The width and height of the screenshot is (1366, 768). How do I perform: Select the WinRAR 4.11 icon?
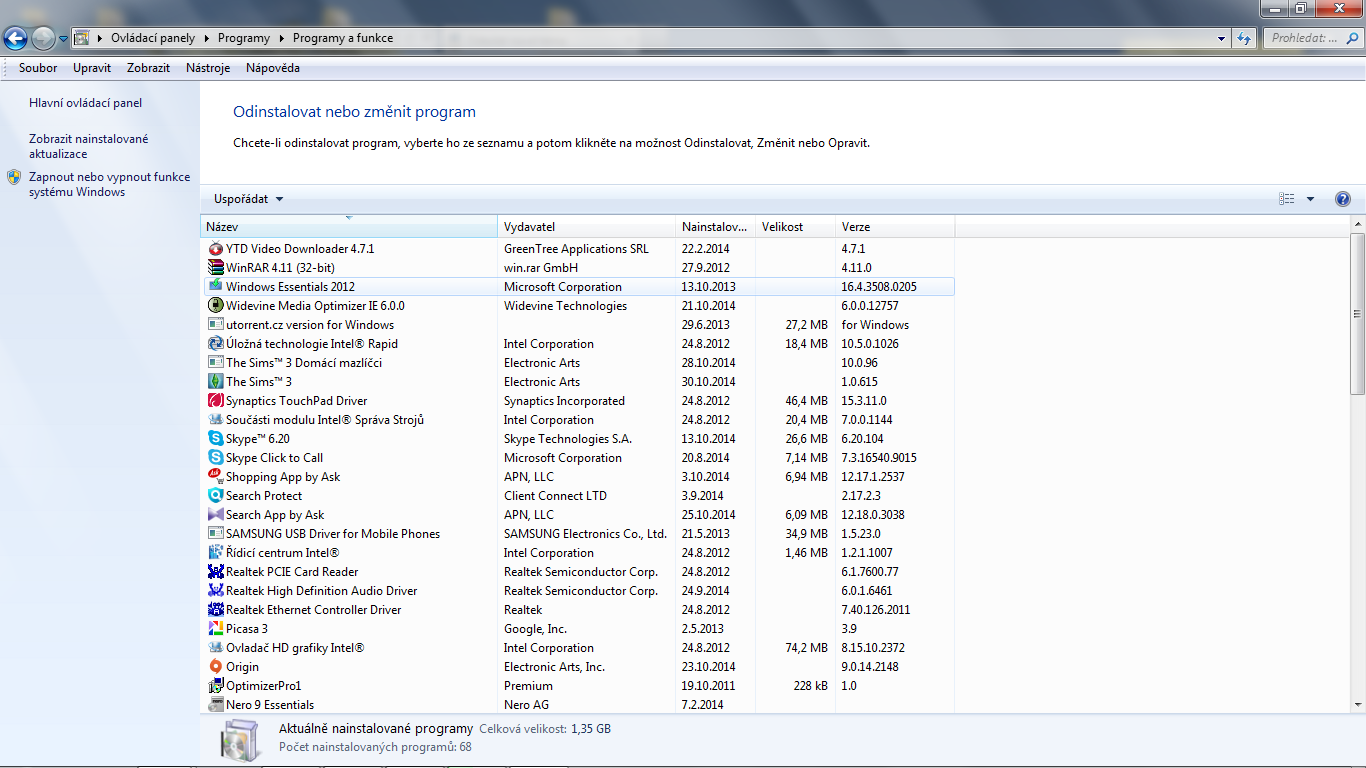pos(215,268)
